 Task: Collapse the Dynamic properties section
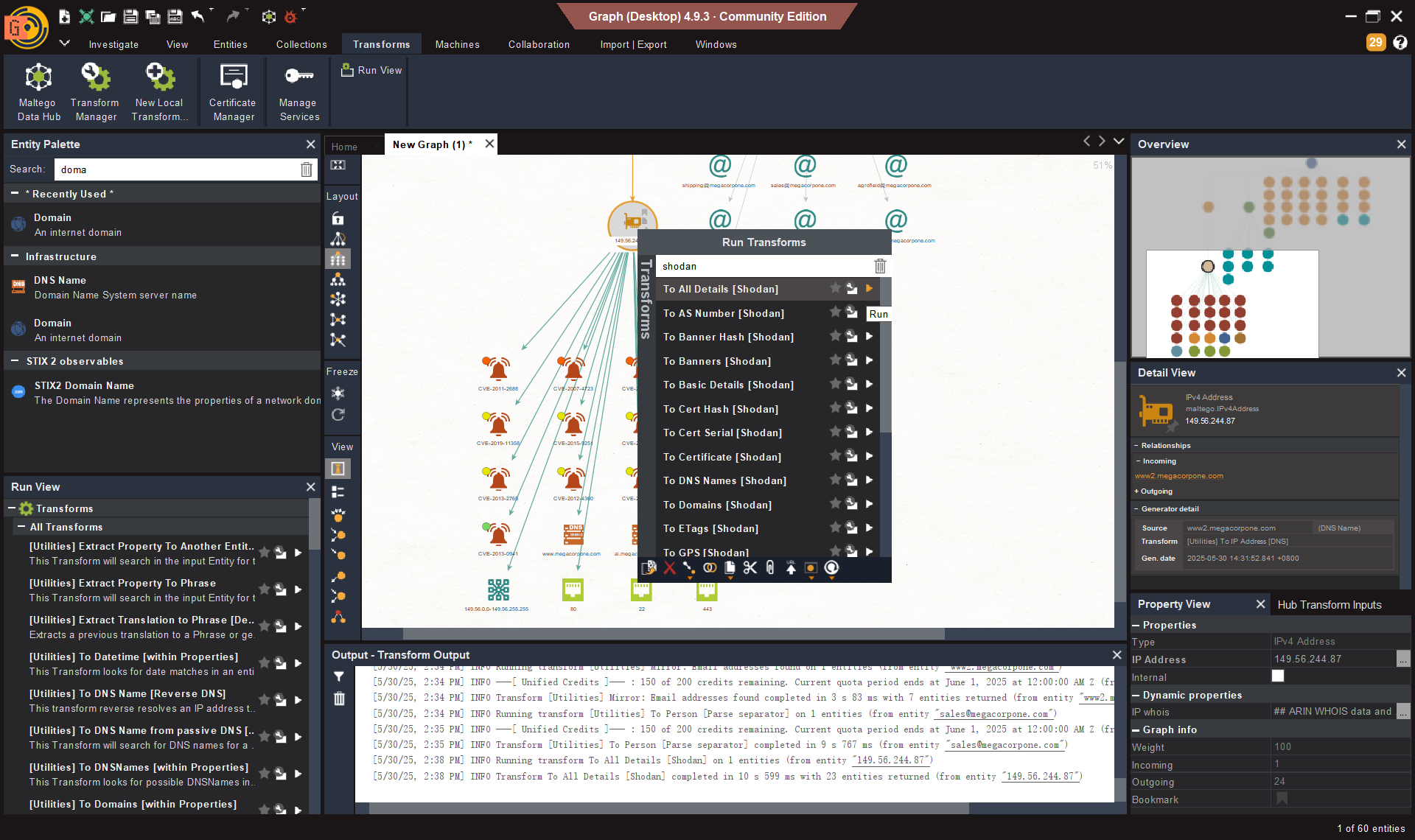(x=1136, y=695)
